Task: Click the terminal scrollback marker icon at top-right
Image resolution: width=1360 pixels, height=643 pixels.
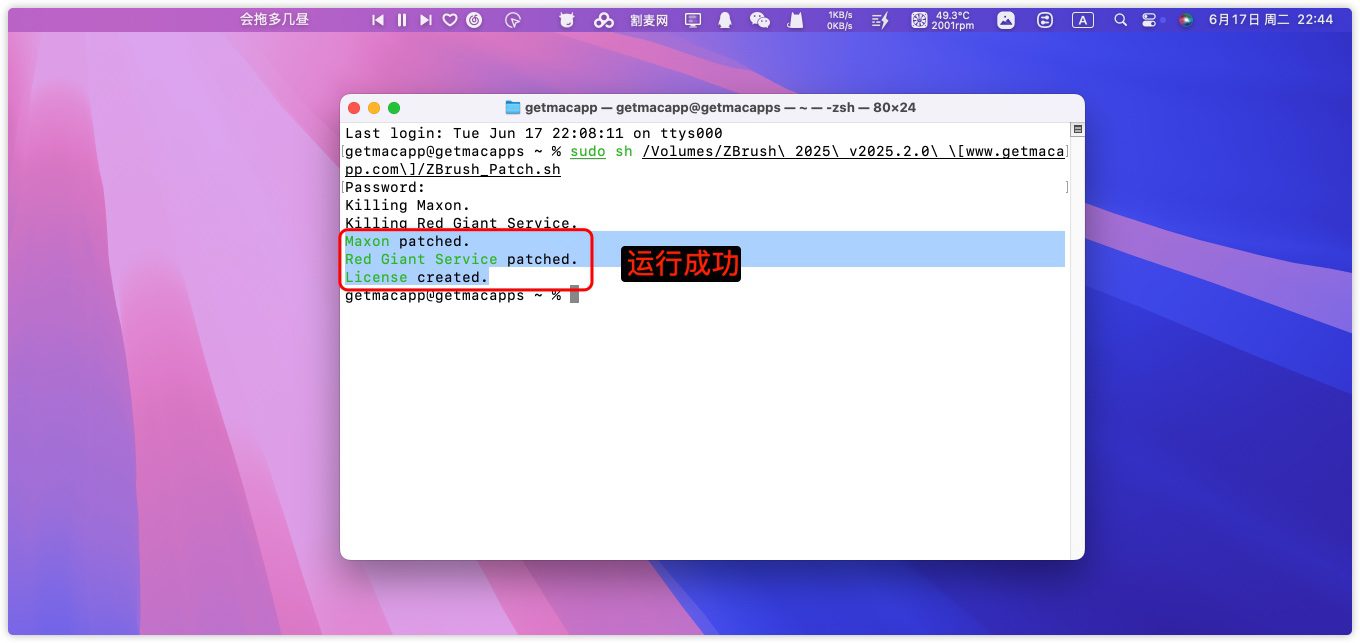Action: point(1077,130)
